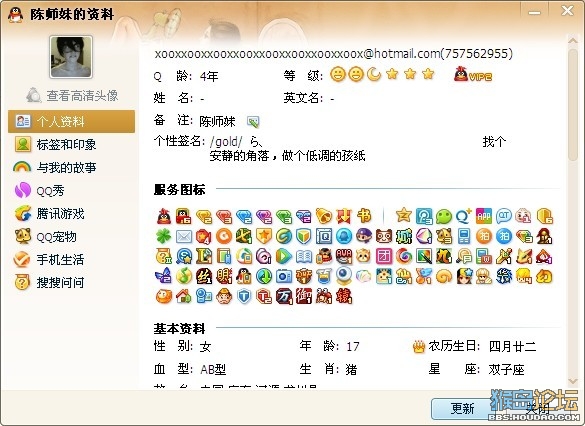Click the red 御 game service icon

click(304, 297)
